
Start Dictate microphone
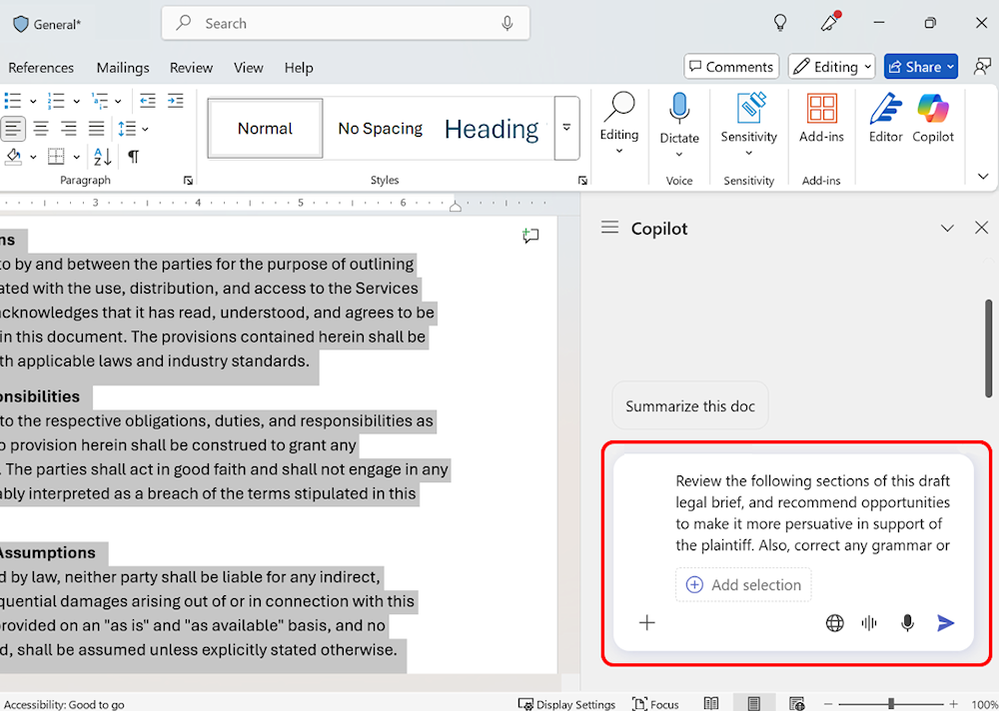679,126
